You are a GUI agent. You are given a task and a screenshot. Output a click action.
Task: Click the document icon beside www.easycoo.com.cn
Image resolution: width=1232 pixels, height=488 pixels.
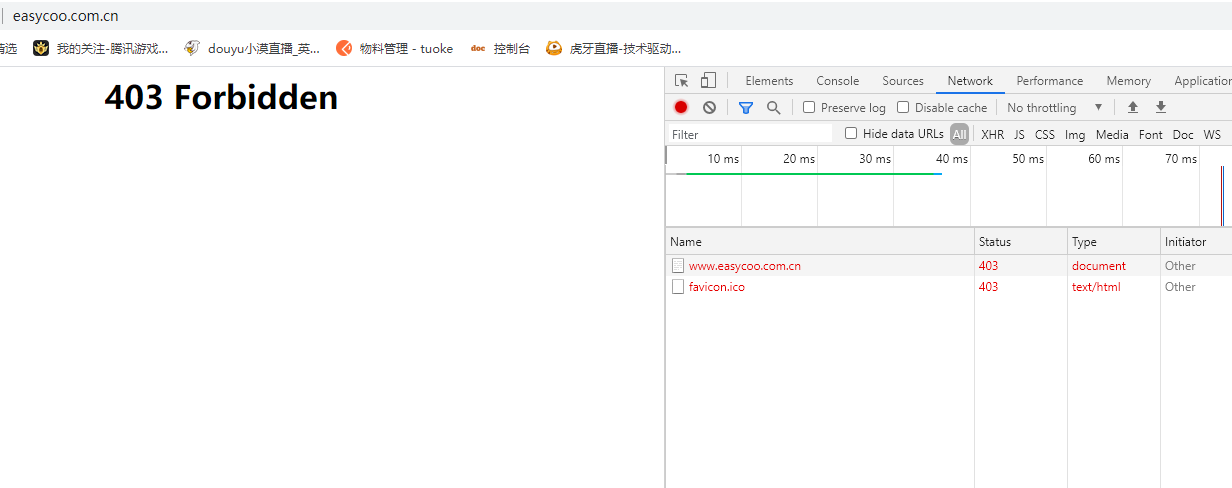tap(677, 266)
